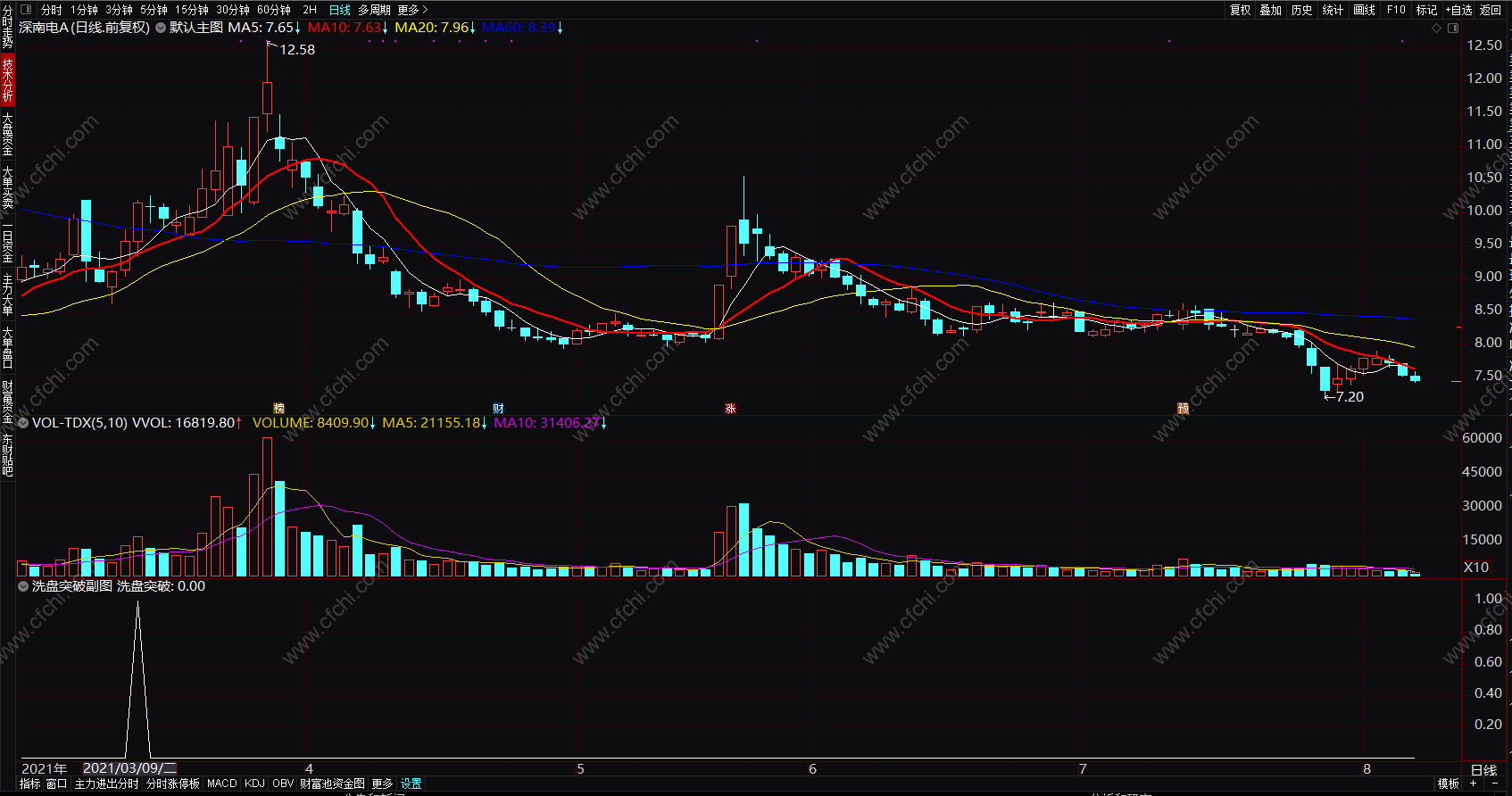Open 东财贴吧 in the left sidebar

coord(7,455)
